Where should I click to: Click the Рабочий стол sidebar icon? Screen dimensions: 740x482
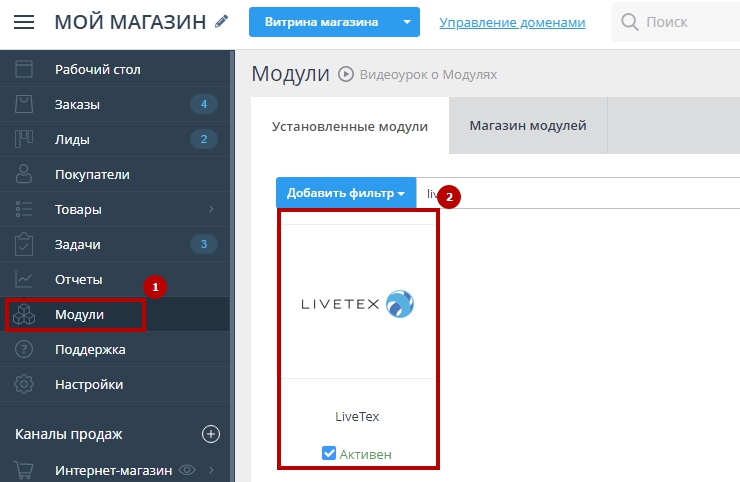click(x=24, y=69)
